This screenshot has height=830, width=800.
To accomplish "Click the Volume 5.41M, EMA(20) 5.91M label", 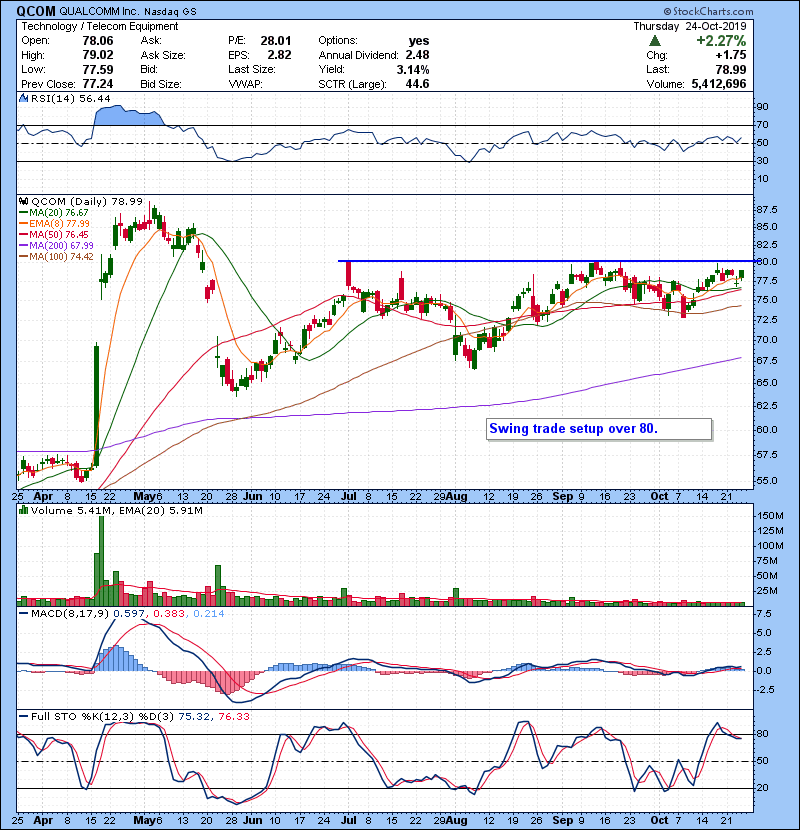I will (x=116, y=510).
